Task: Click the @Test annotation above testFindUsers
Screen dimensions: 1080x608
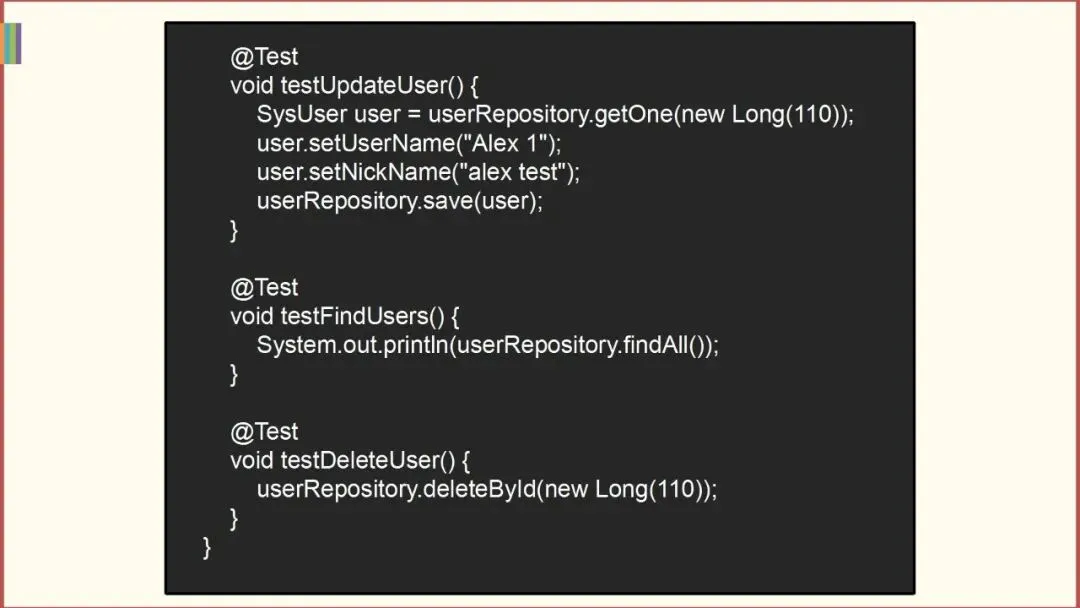Action: click(x=264, y=288)
